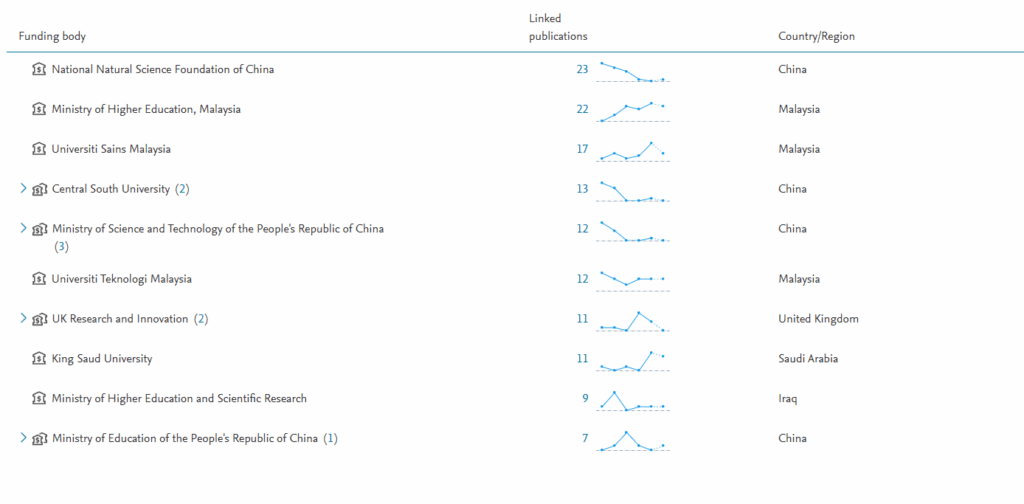Click the institution icon beside King Saud University
This screenshot has height=504, width=1024.
click(x=39, y=358)
